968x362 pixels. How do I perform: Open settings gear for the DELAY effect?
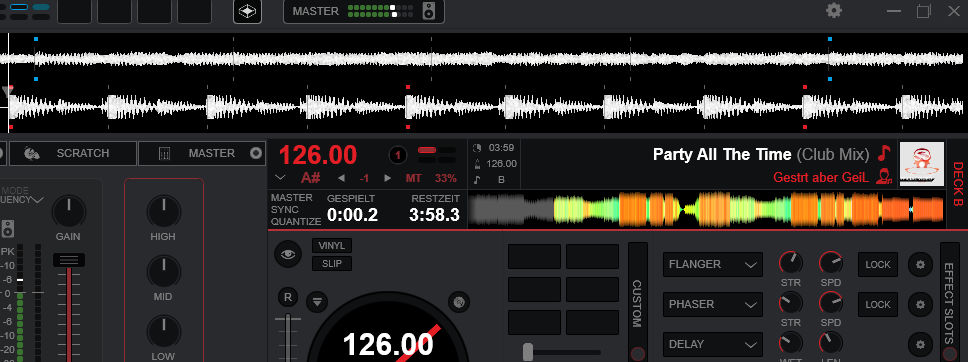click(920, 345)
